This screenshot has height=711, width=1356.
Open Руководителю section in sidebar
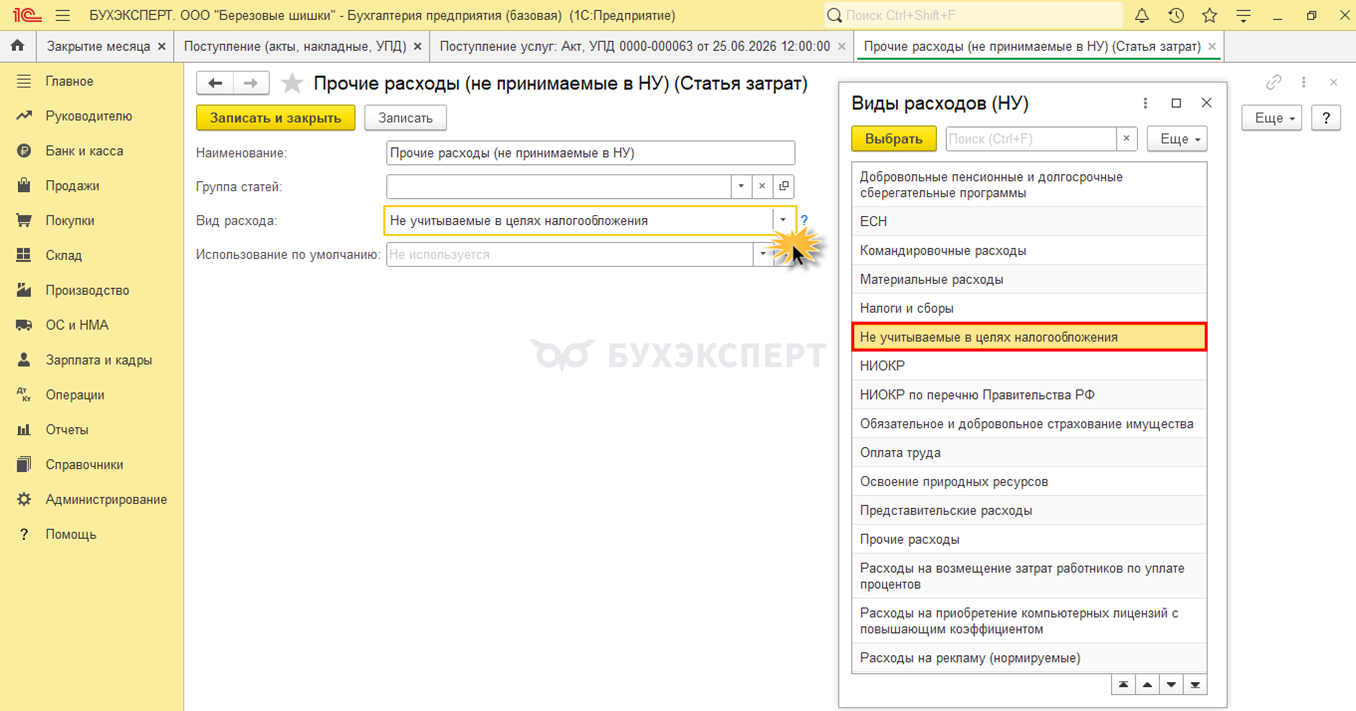tap(92, 116)
